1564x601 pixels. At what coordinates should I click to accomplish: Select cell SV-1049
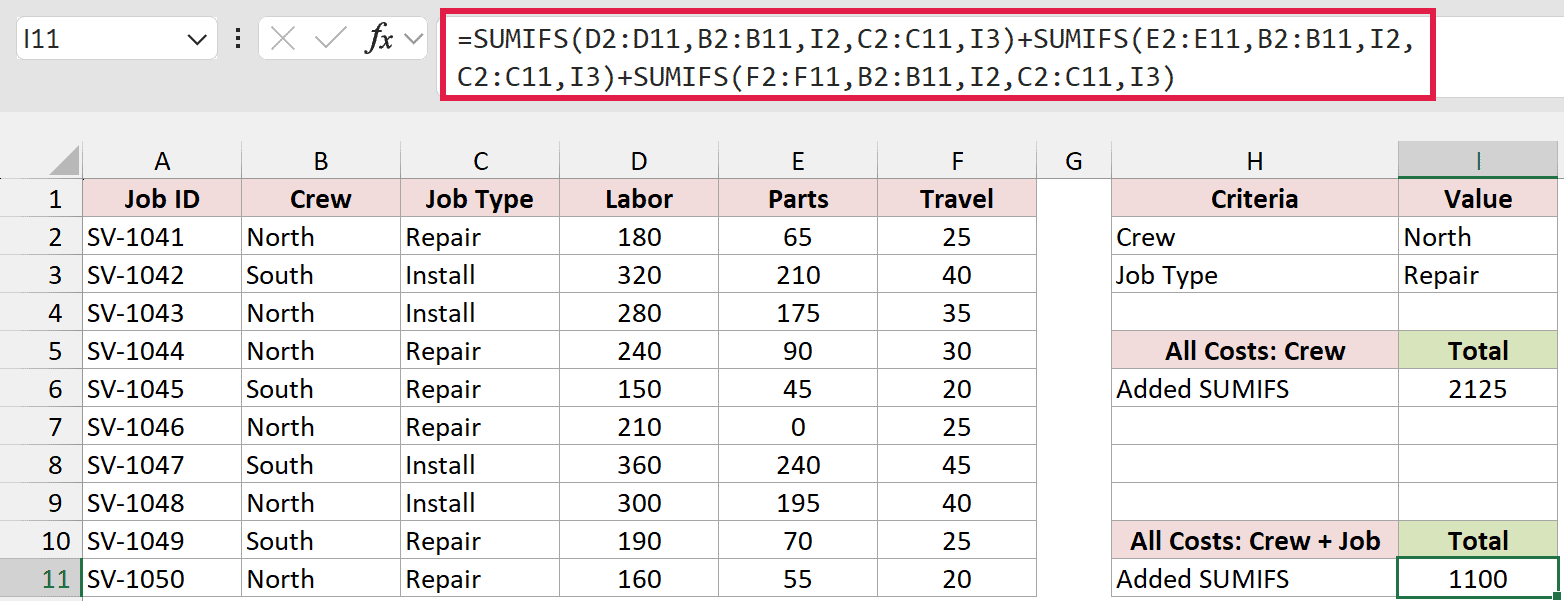(x=162, y=541)
